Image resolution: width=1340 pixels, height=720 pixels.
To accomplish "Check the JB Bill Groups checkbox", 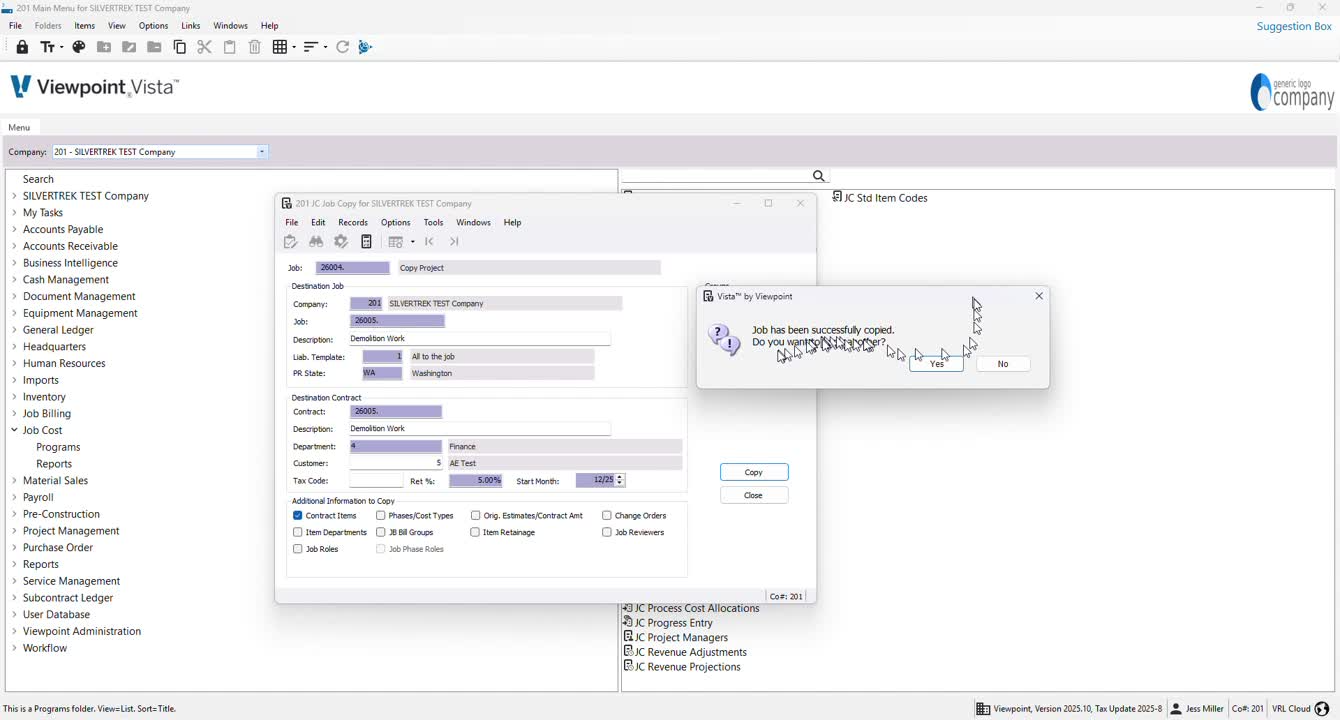I will click(x=381, y=533).
